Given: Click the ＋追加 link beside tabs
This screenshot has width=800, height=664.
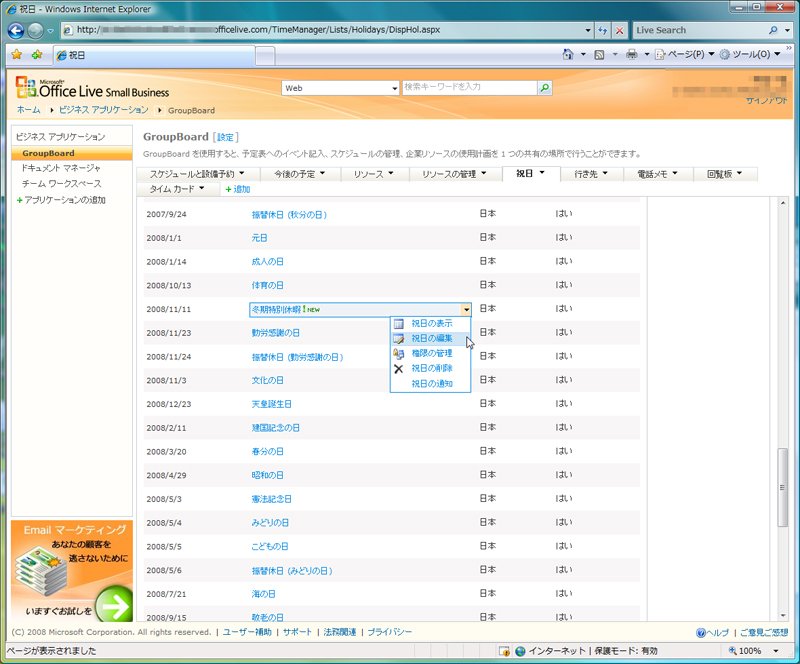Looking at the screenshot, I should (x=238, y=189).
